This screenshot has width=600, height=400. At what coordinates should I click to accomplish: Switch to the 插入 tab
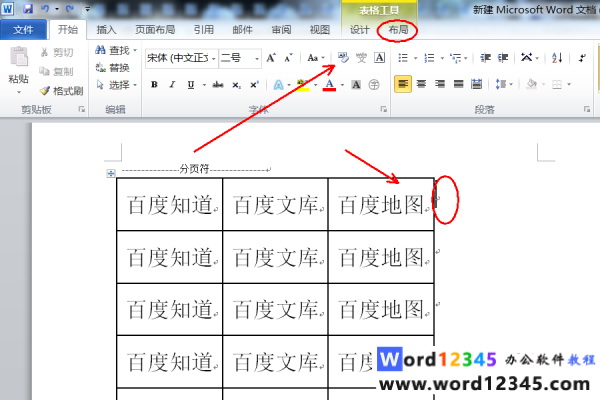tap(106, 29)
